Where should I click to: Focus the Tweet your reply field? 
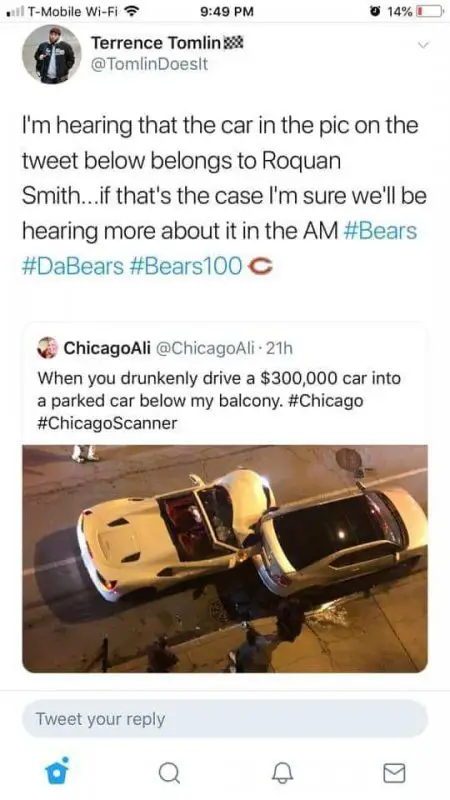pyautogui.click(x=225, y=719)
